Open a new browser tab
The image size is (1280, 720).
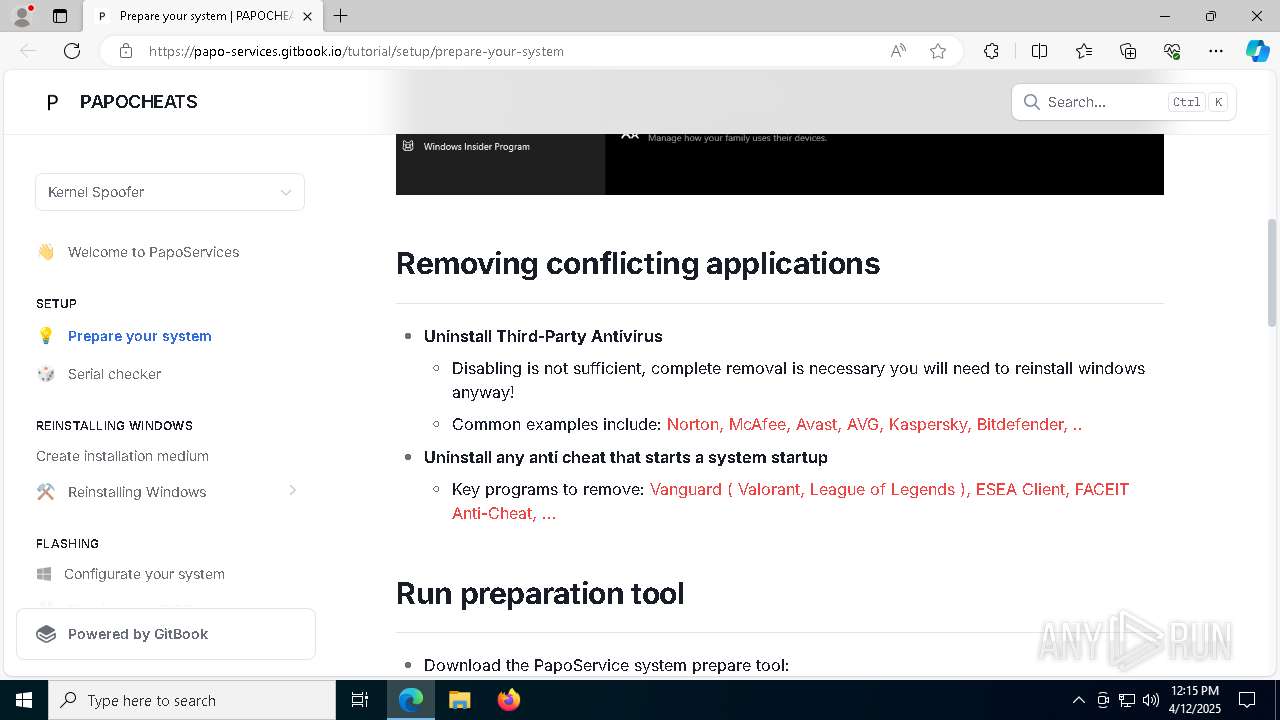(341, 16)
